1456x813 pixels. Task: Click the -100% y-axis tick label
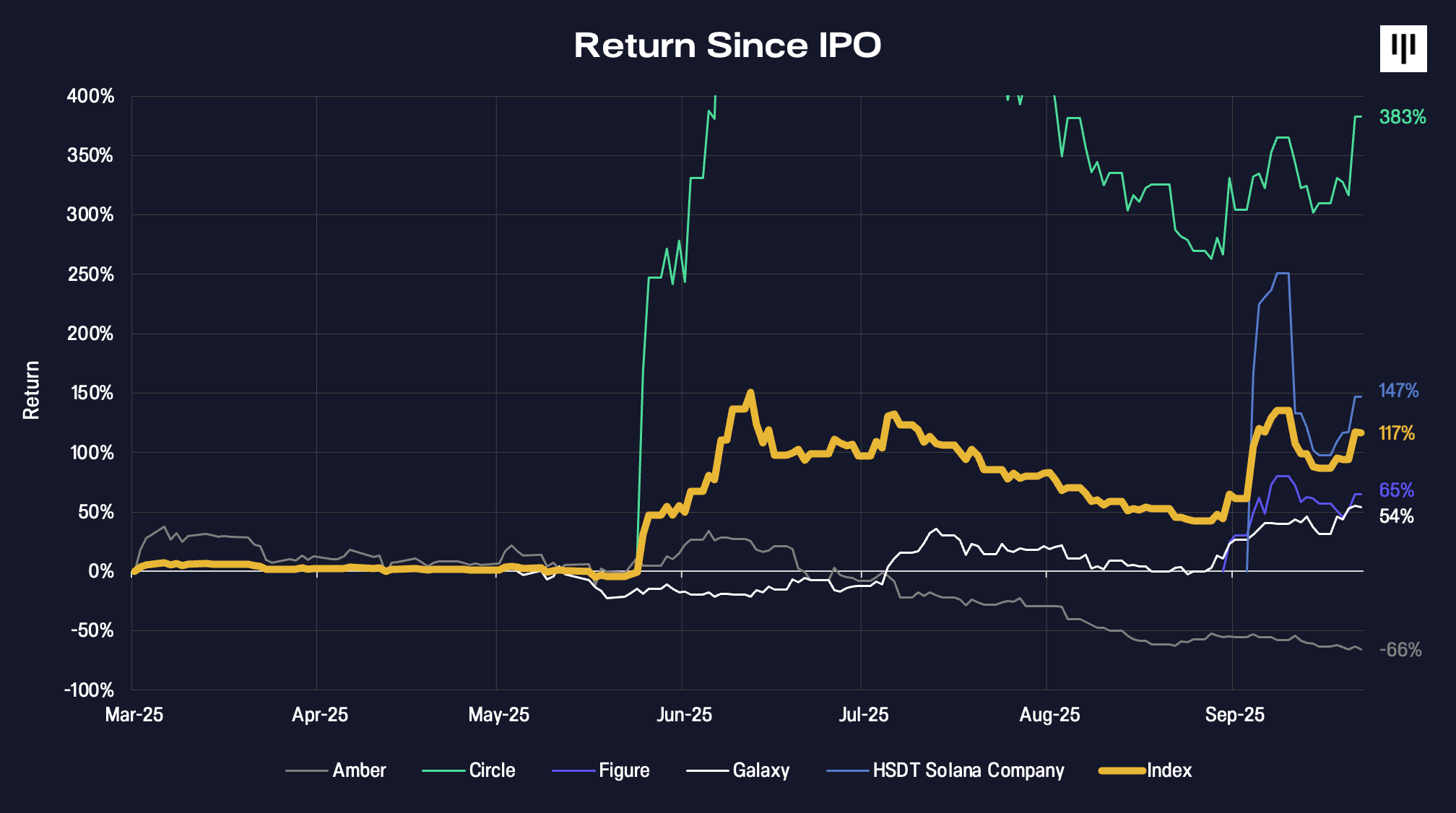click(x=88, y=690)
